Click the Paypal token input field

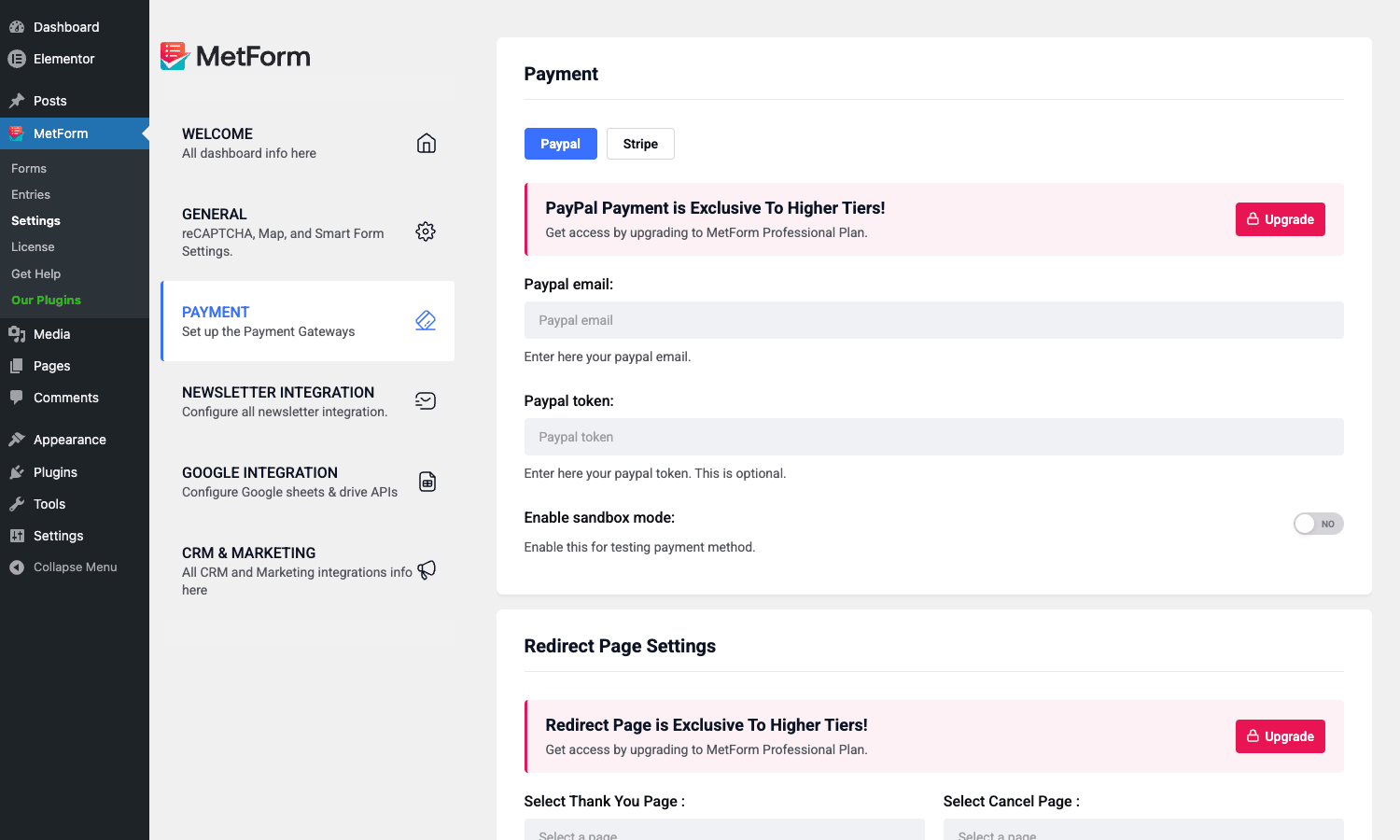[x=933, y=437]
